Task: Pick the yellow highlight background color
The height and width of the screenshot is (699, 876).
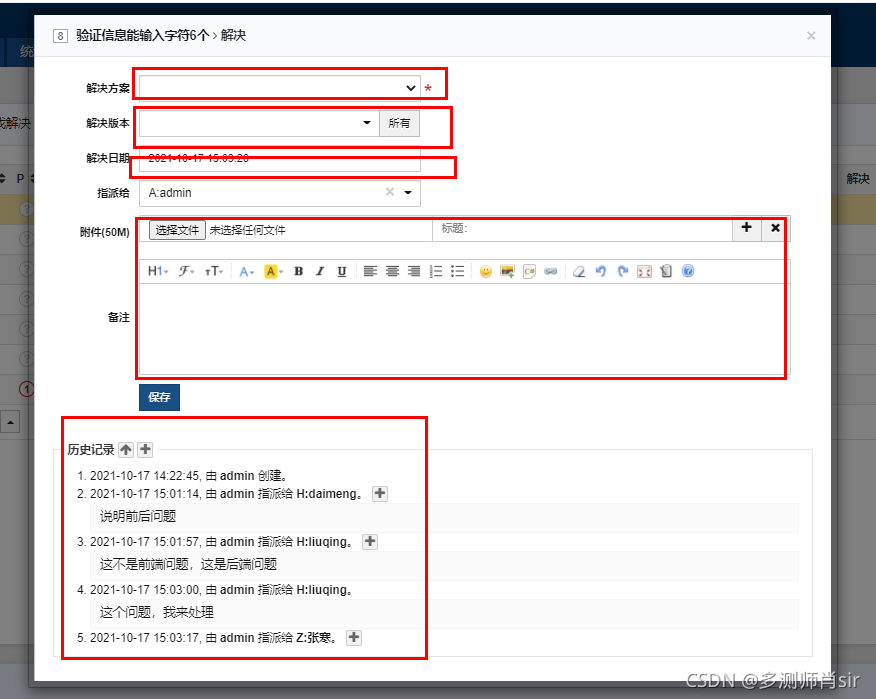Action: [x=273, y=272]
